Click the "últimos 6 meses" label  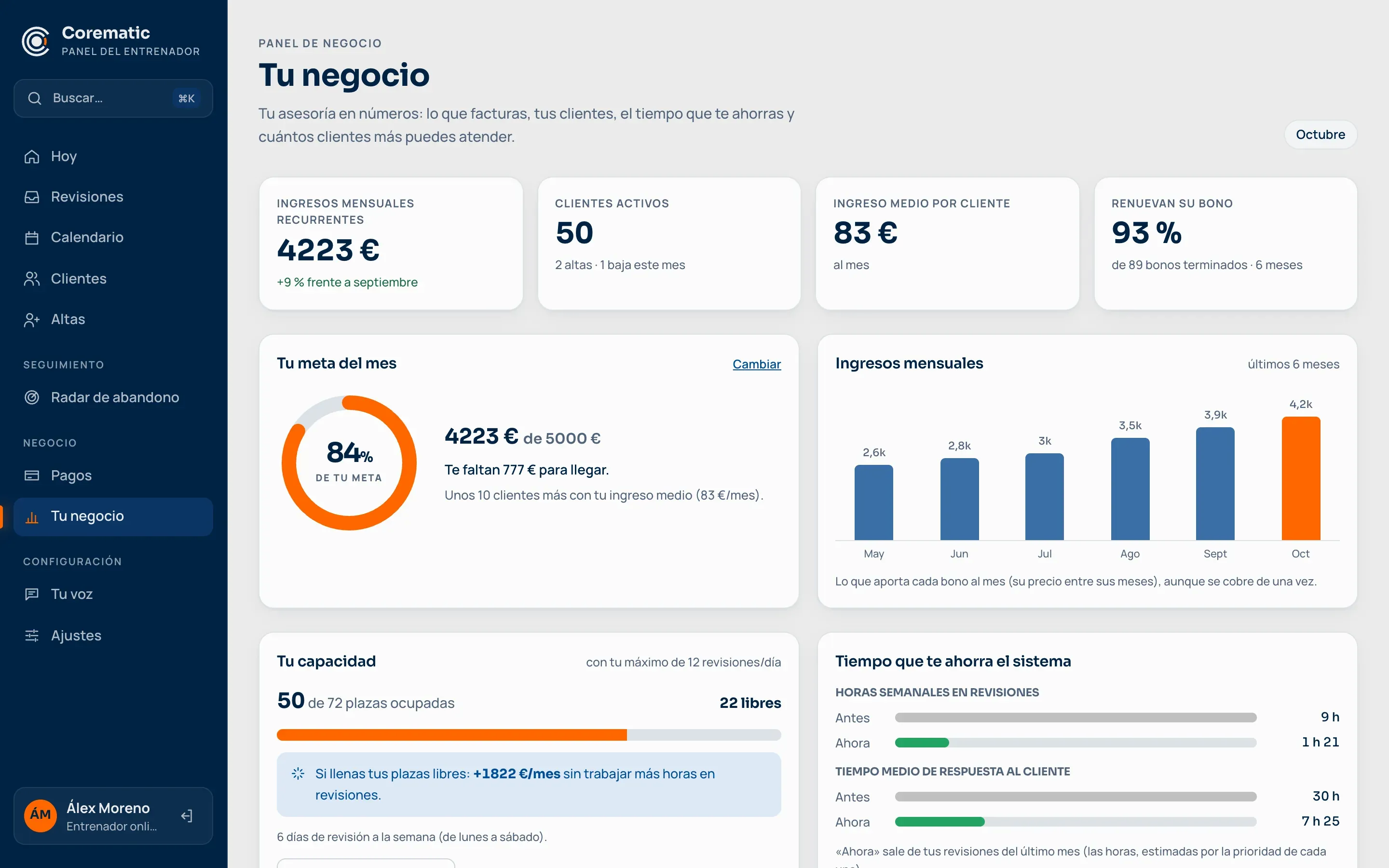(1293, 364)
